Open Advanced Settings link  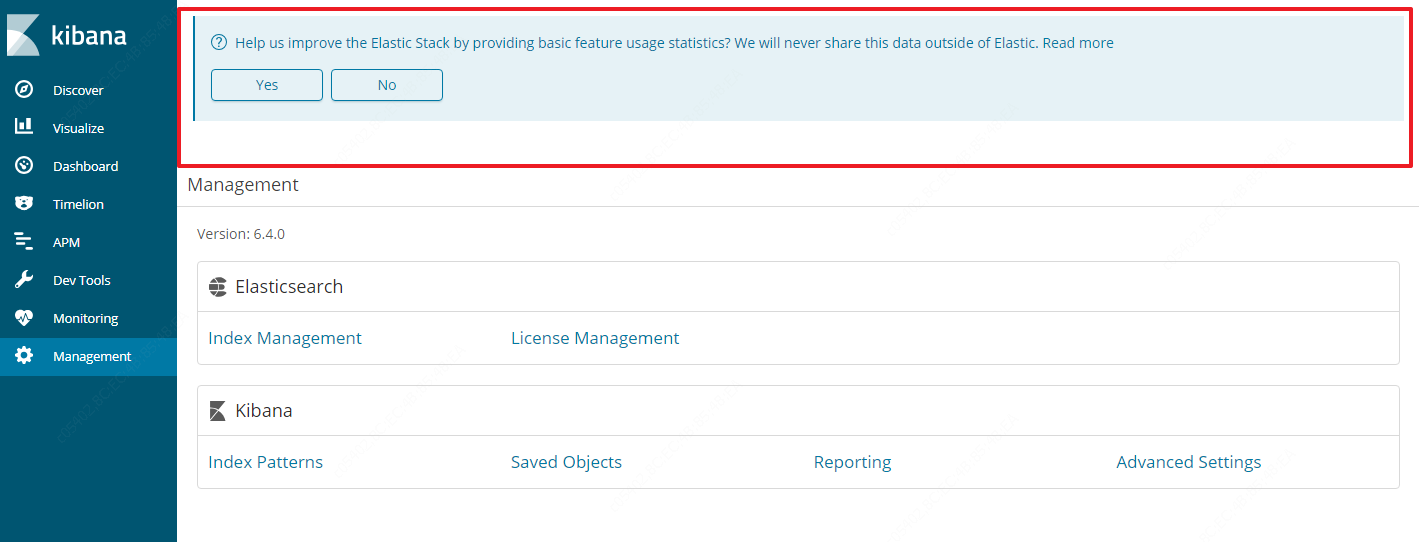click(x=1188, y=462)
